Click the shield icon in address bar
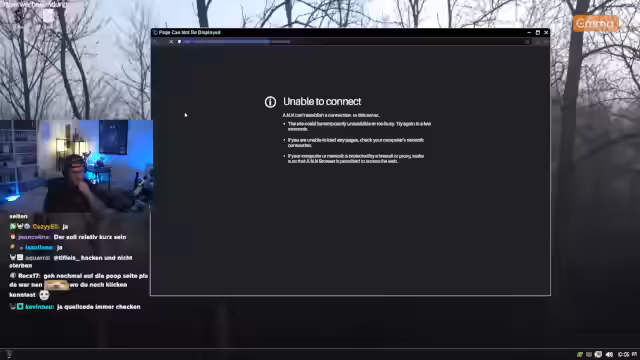 coord(179,42)
